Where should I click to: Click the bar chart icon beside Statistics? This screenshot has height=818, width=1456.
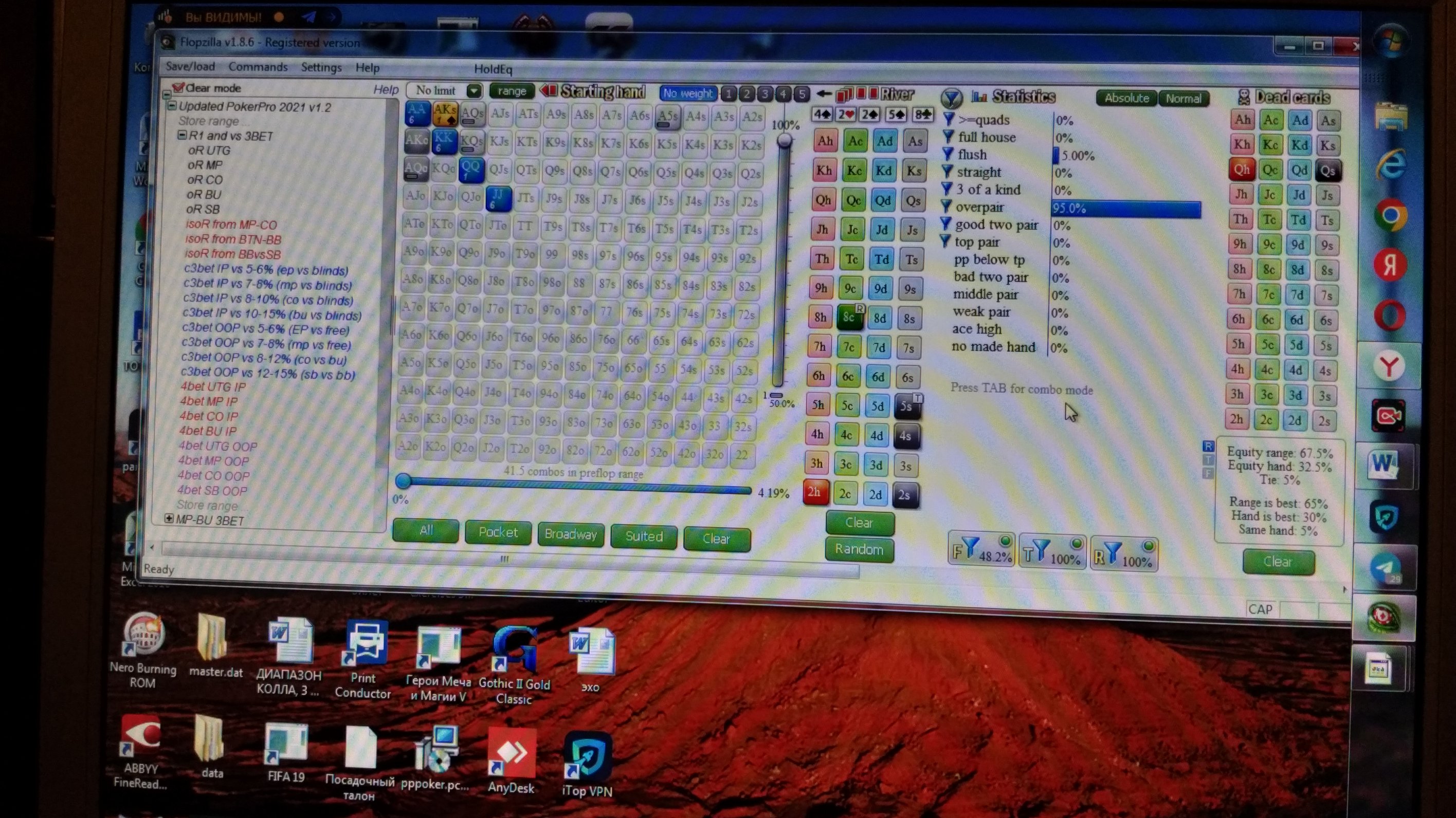tap(979, 97)
